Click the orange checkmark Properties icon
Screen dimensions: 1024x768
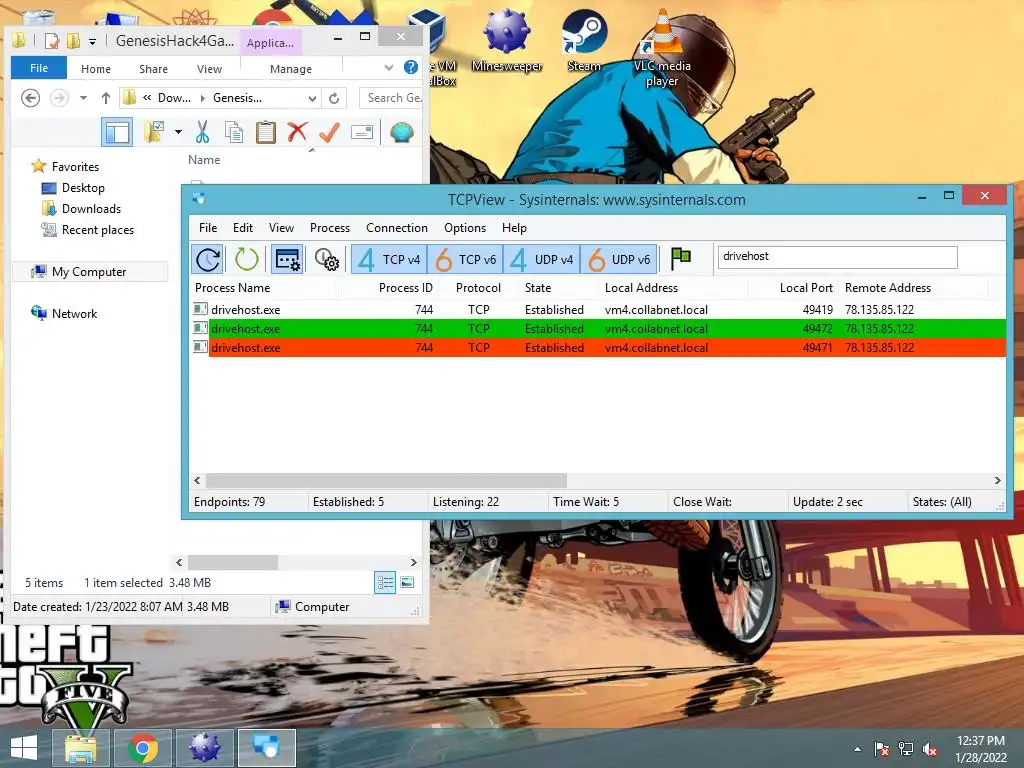point(329,132)
